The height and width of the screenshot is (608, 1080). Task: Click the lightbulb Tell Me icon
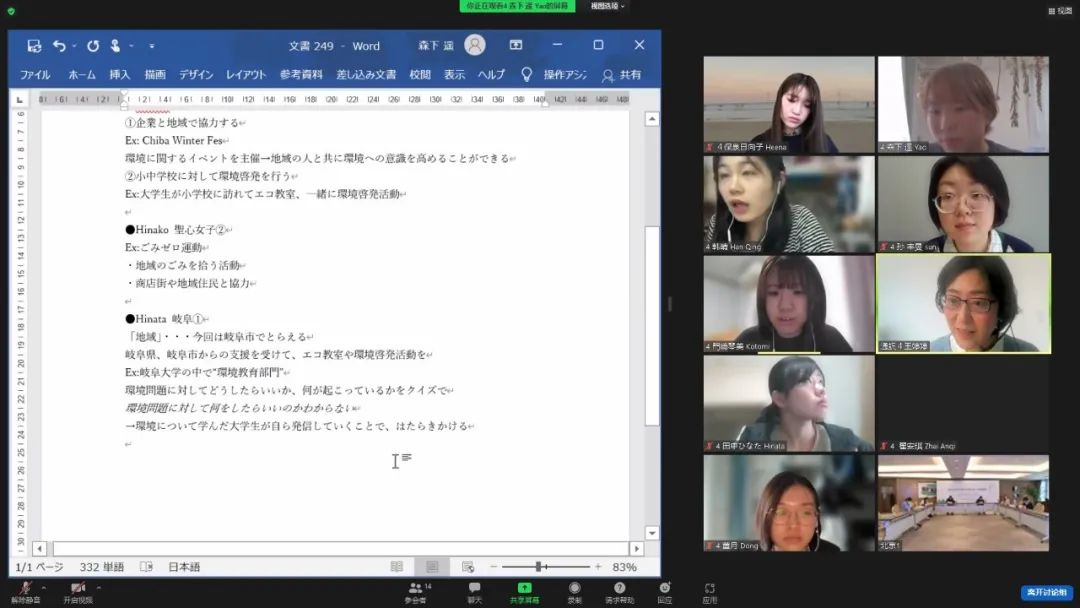[526, 75]
